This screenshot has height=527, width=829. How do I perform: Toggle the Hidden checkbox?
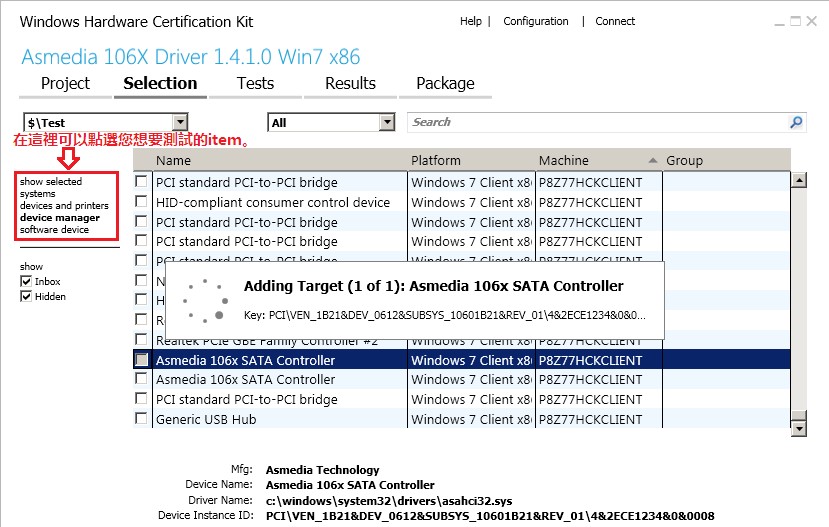[x=26, y=296]
